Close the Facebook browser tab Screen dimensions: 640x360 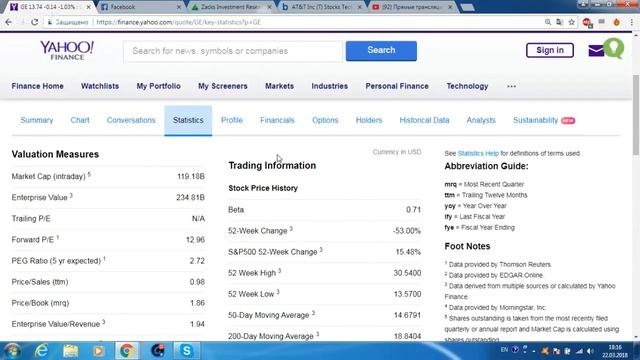coord(179,7)
